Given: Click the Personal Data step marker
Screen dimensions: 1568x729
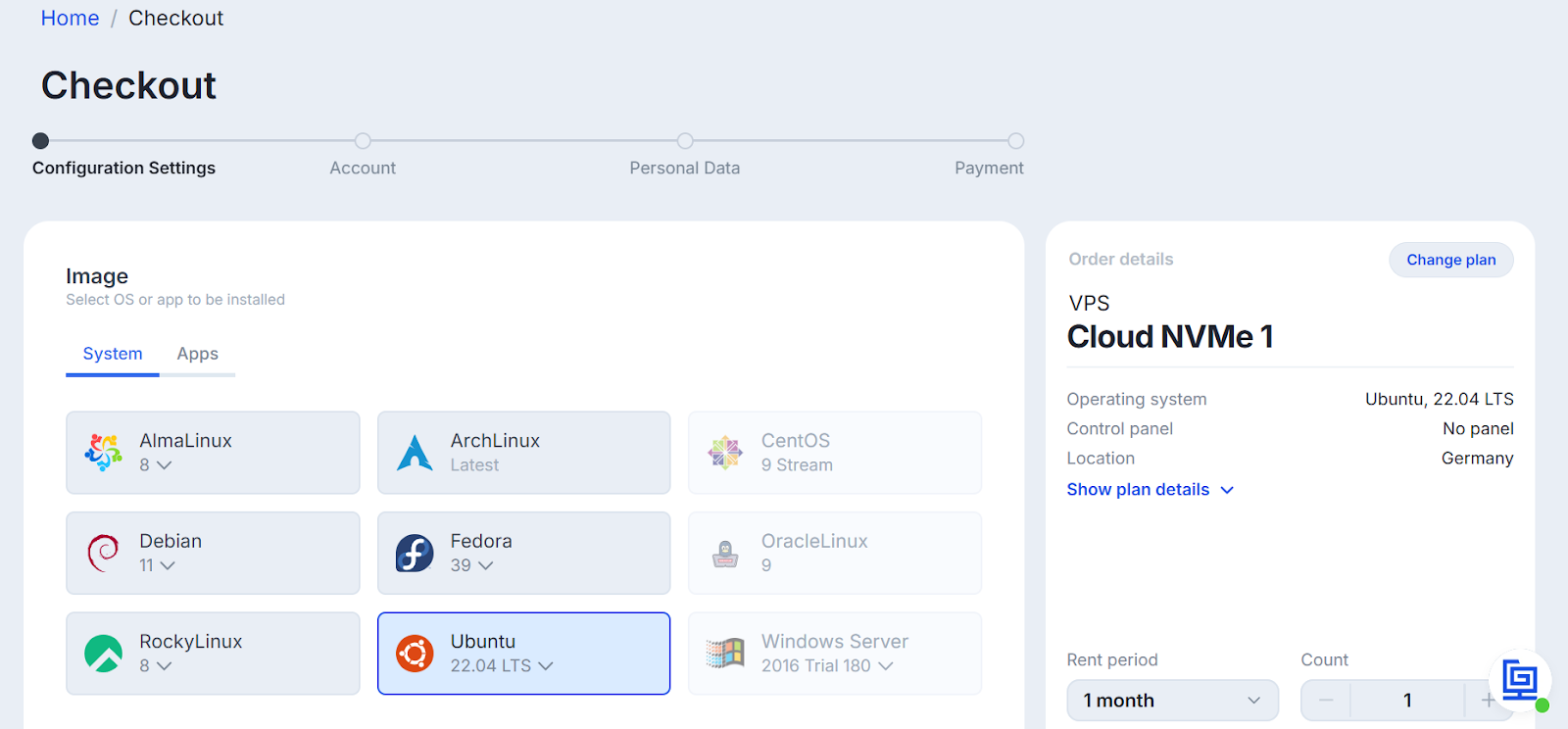Looking at the screenshot, I should pyautogui.click(x=685, y=141).
